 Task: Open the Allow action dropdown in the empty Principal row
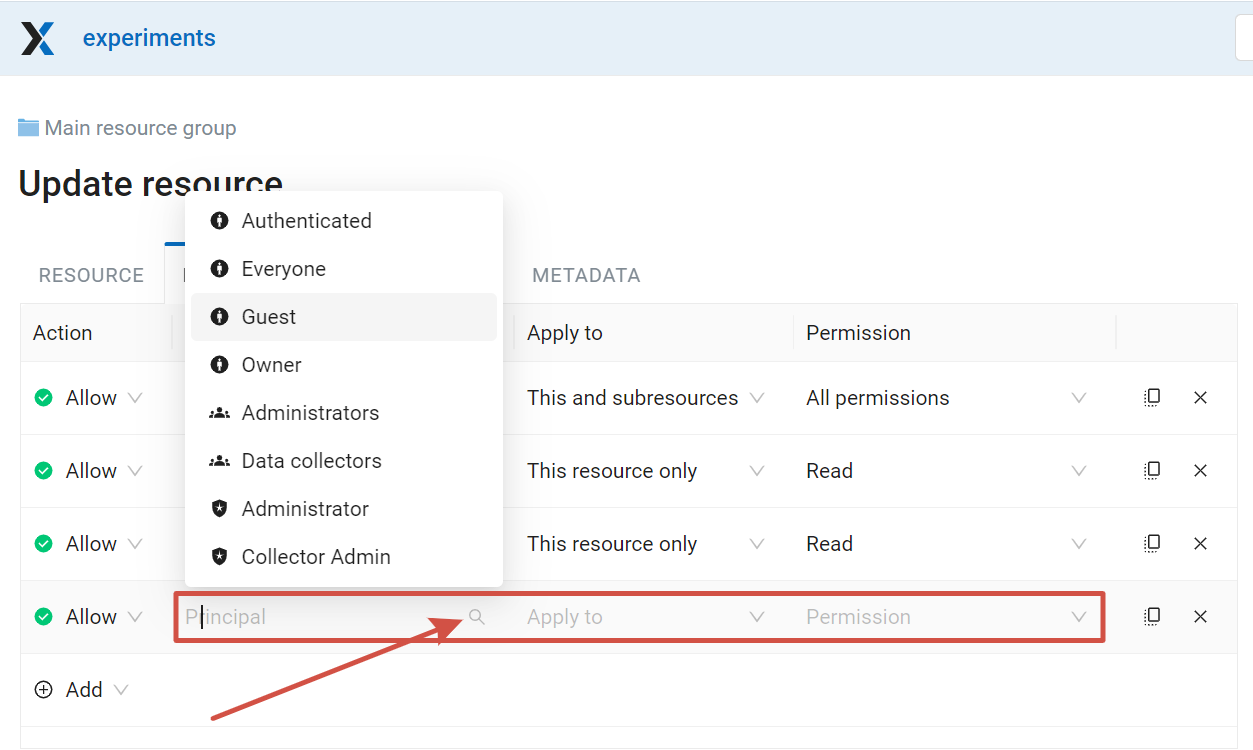[89, 617]
